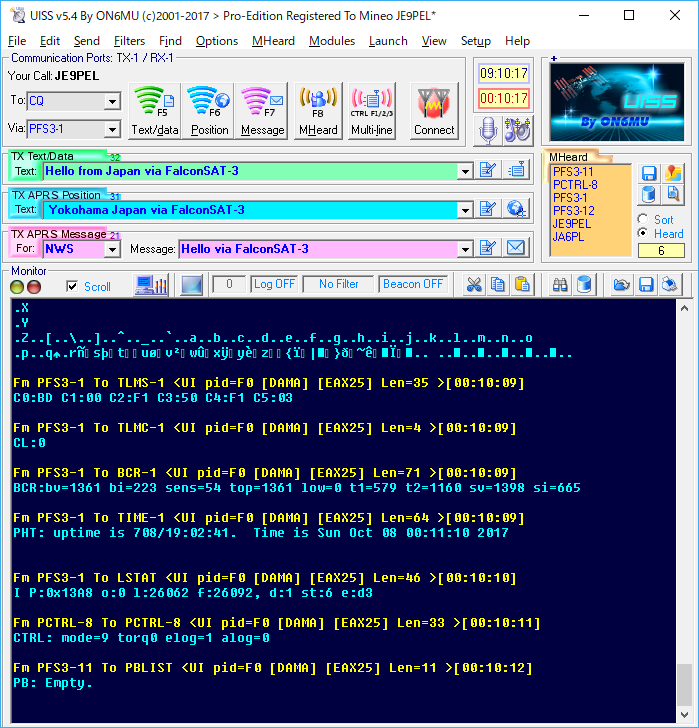Toggle the Scroll checkbox in Monitor
Image resolution: width=699 pixels, height=728 pixels.
72,286
